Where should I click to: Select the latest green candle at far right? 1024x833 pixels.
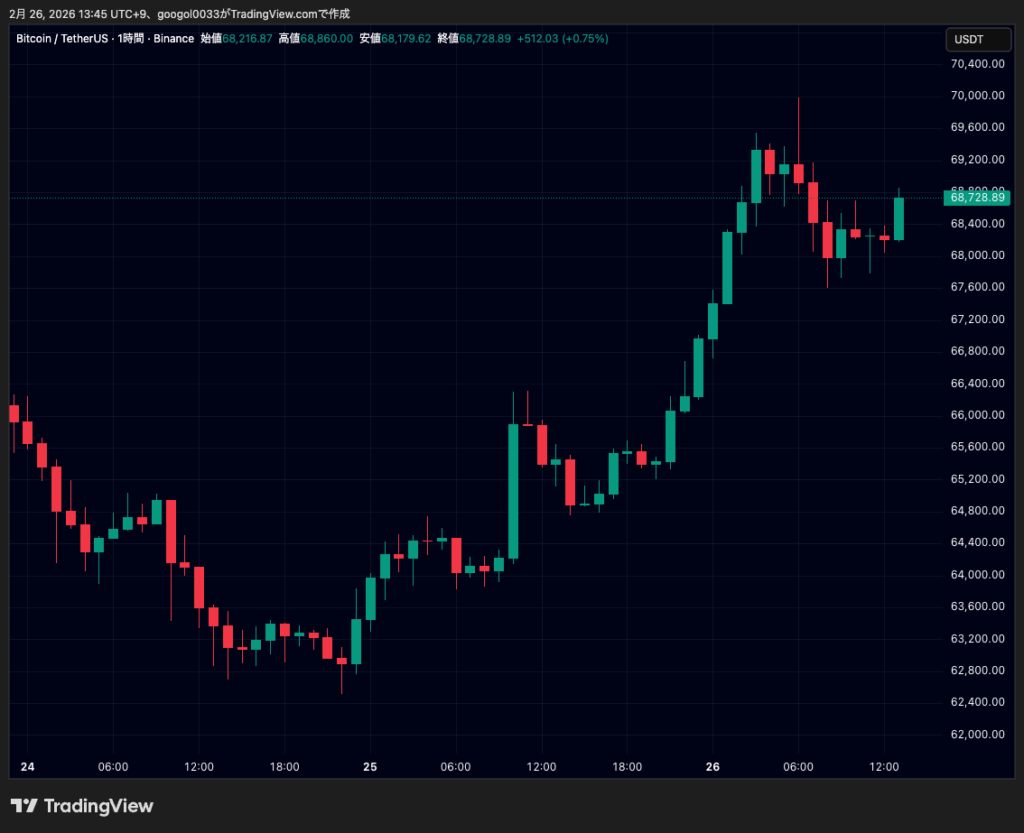coord(899,218)
